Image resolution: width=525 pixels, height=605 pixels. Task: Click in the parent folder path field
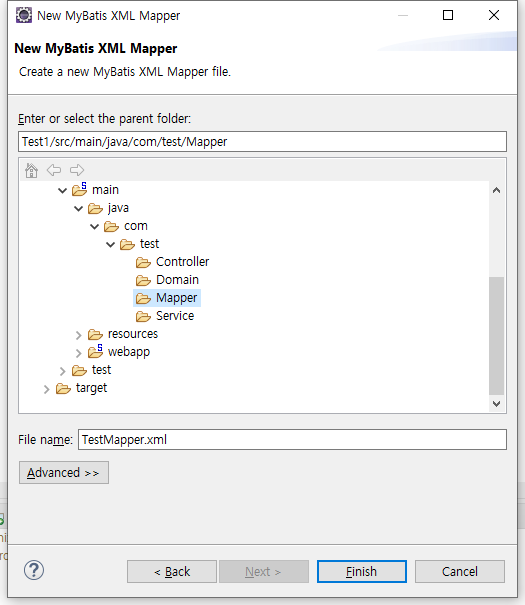tap(262, 142)
